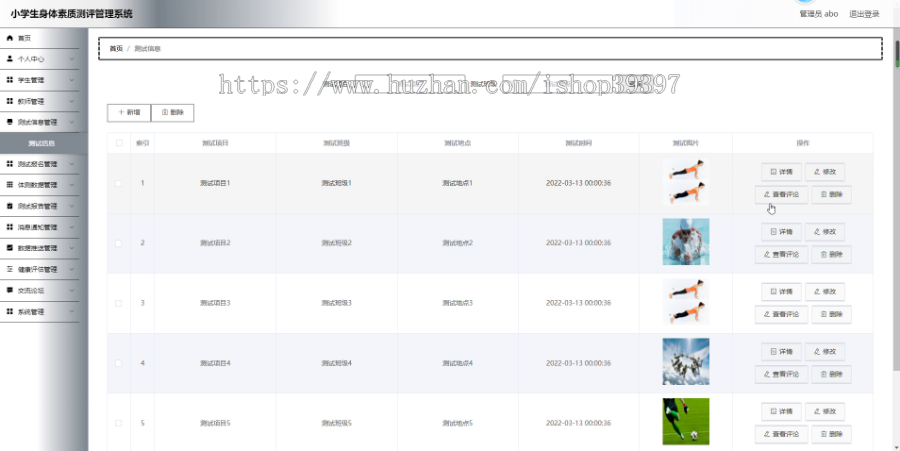Click the grid icon for 测试报名管理
This screenshot has height=451, width=900.
pos(9,164)
